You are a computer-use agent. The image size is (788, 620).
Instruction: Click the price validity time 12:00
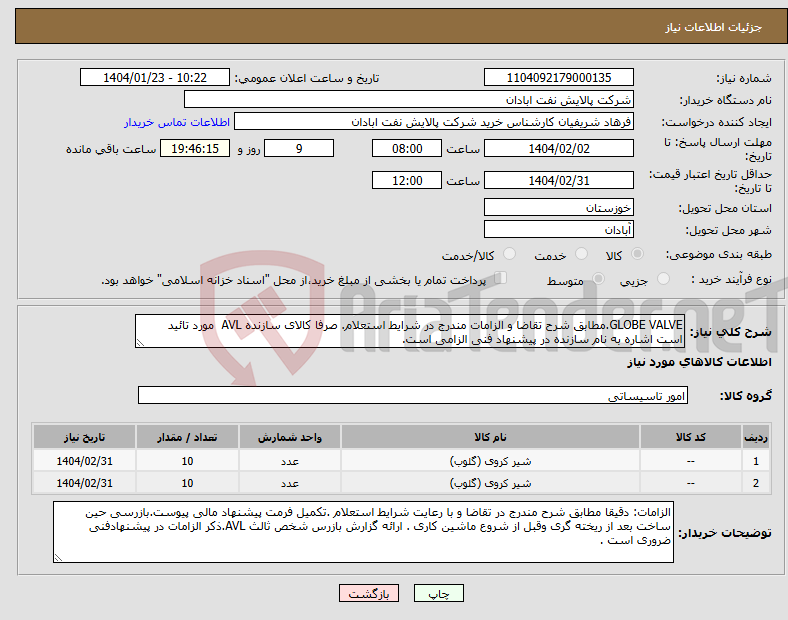click(x=407, y=180)
